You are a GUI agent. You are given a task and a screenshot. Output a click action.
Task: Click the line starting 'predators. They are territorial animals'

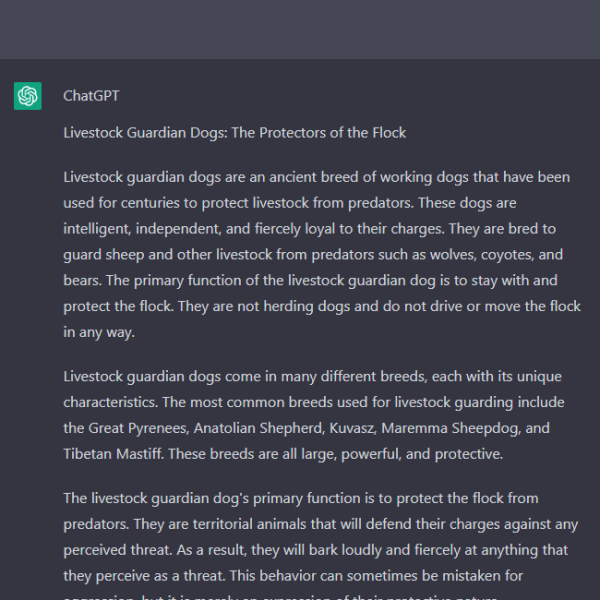[x=321, y=524]
